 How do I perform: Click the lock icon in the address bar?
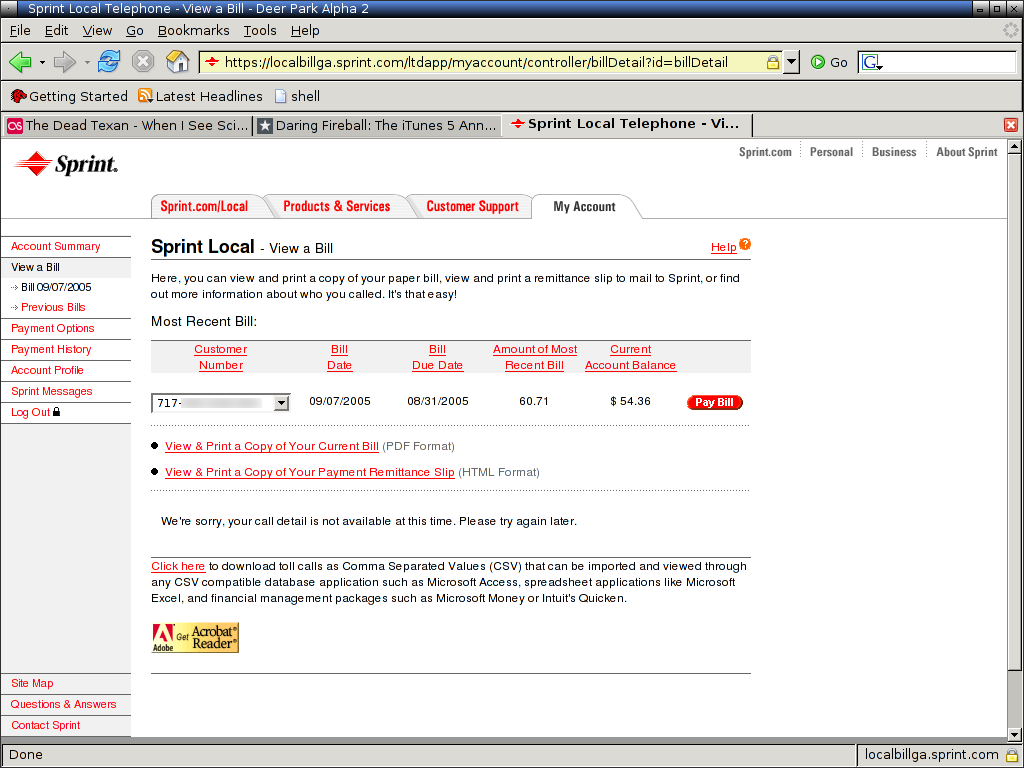[773, 63]
